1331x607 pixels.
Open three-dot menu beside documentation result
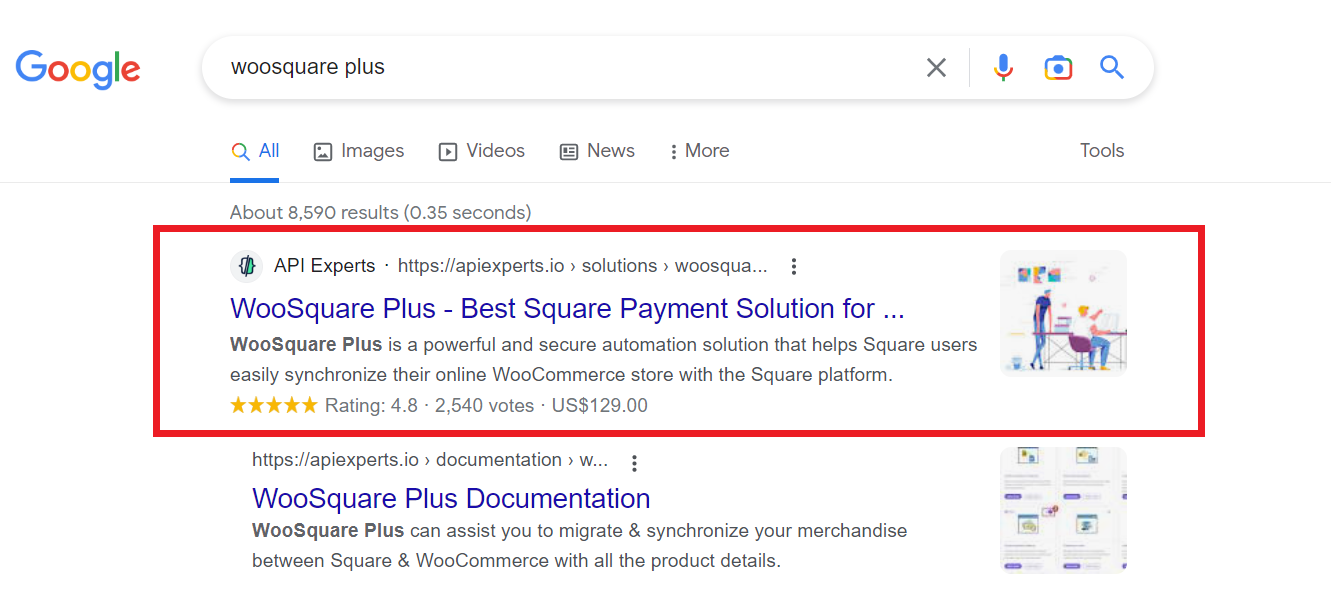[634, 463]
